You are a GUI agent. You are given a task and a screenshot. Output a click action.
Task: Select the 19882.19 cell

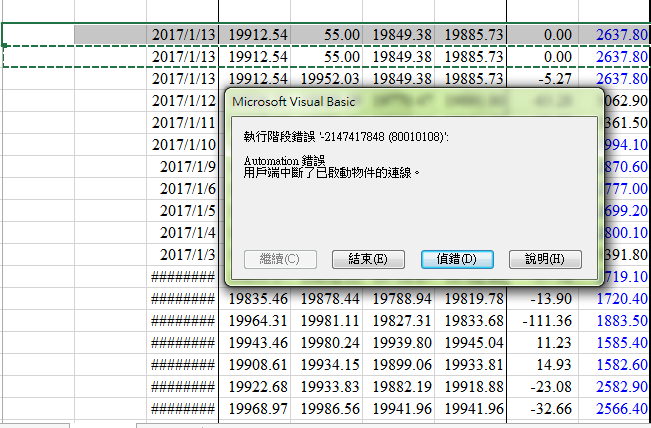coord(399,386)
